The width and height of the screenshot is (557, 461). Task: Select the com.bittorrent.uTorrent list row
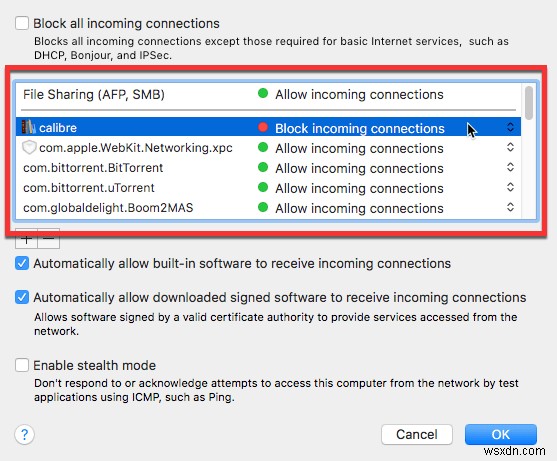[x=269, y=187]
